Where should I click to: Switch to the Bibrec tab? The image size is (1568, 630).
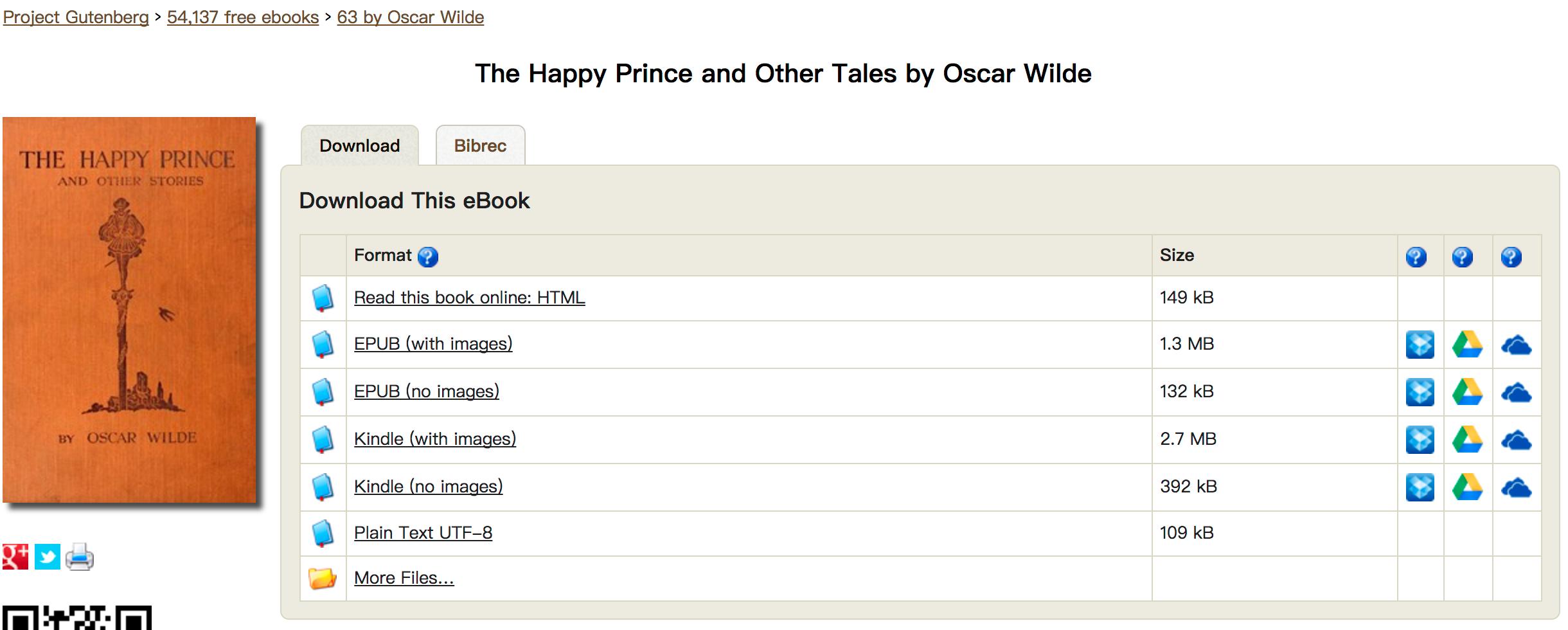[x=480, y=146]
